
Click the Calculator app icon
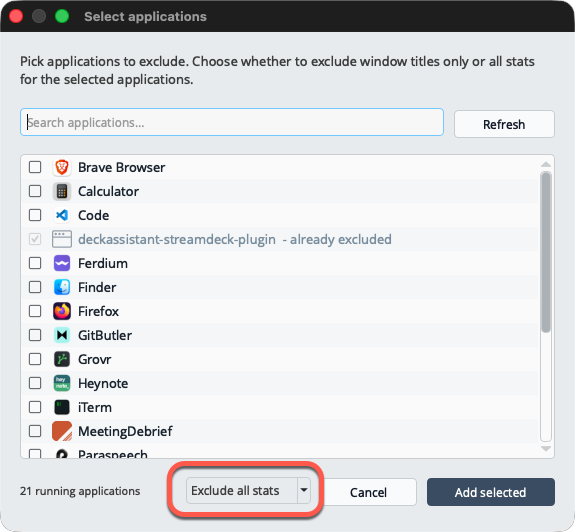click(62, 191)
